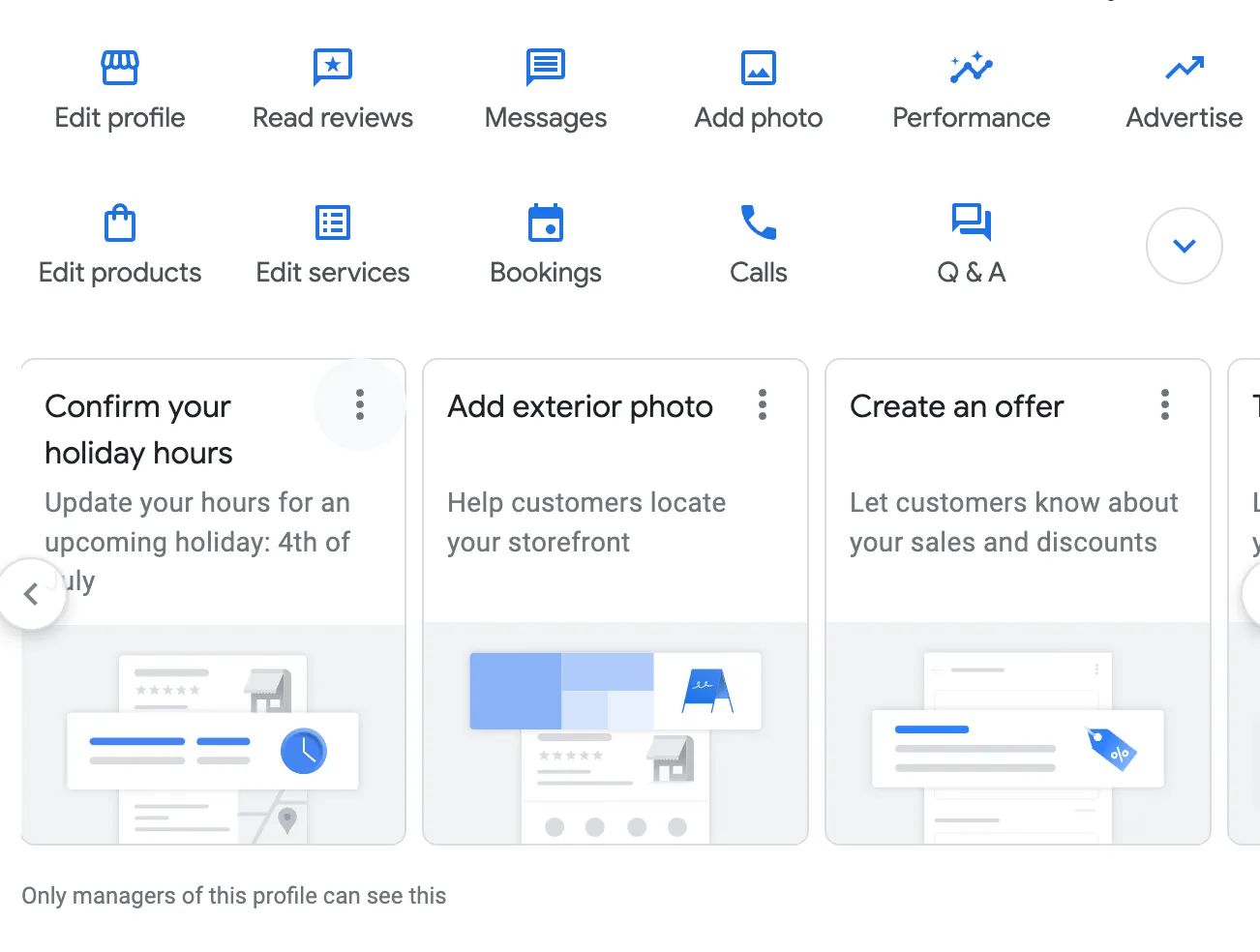The height and width of the screenshot is (952, 1260).
Task: Click the Messages label
Action: click(546, 118)
